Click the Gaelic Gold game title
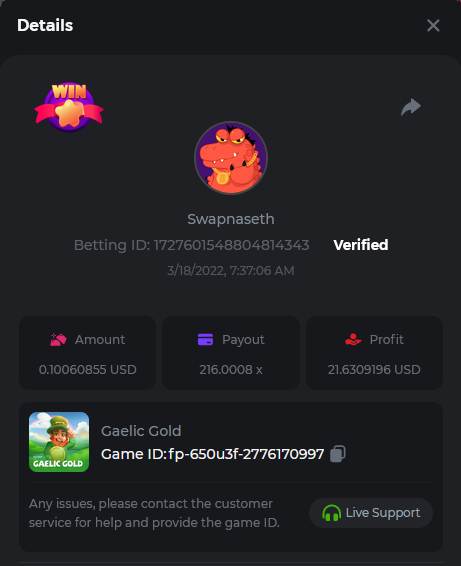Image resolution: width=461 pixels, height=566 pixels. (x=141, y=431)
